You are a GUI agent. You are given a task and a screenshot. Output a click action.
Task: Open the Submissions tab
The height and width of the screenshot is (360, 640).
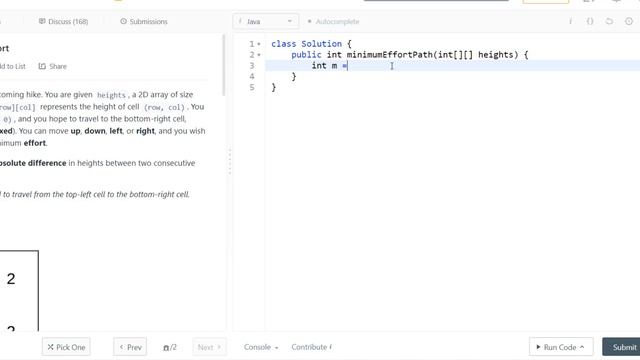[144, 21]
